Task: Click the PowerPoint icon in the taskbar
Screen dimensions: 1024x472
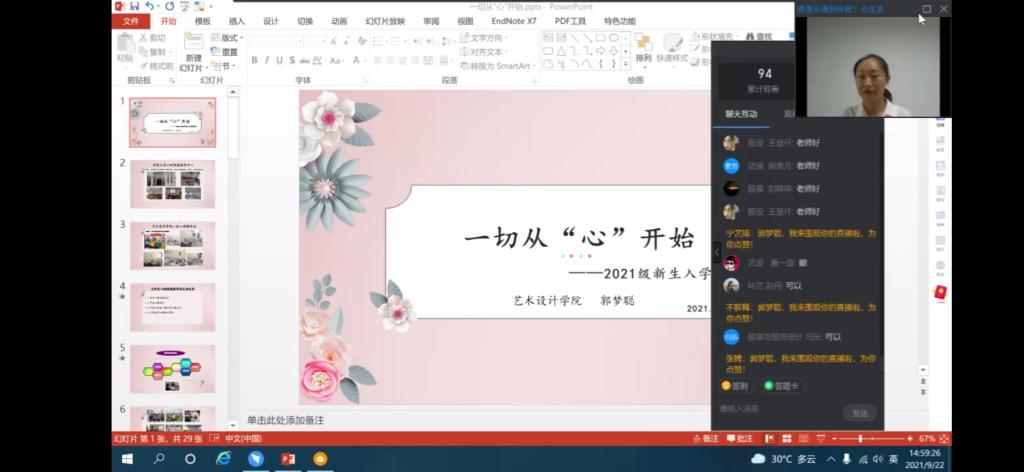Action: click(x=288, y=459)
